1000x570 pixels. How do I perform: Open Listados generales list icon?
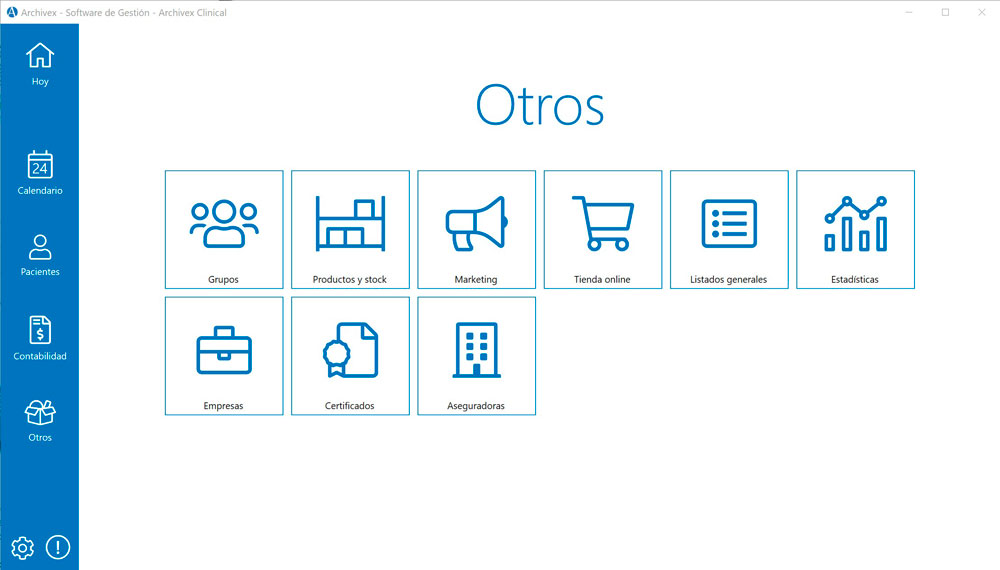[729, 230]
